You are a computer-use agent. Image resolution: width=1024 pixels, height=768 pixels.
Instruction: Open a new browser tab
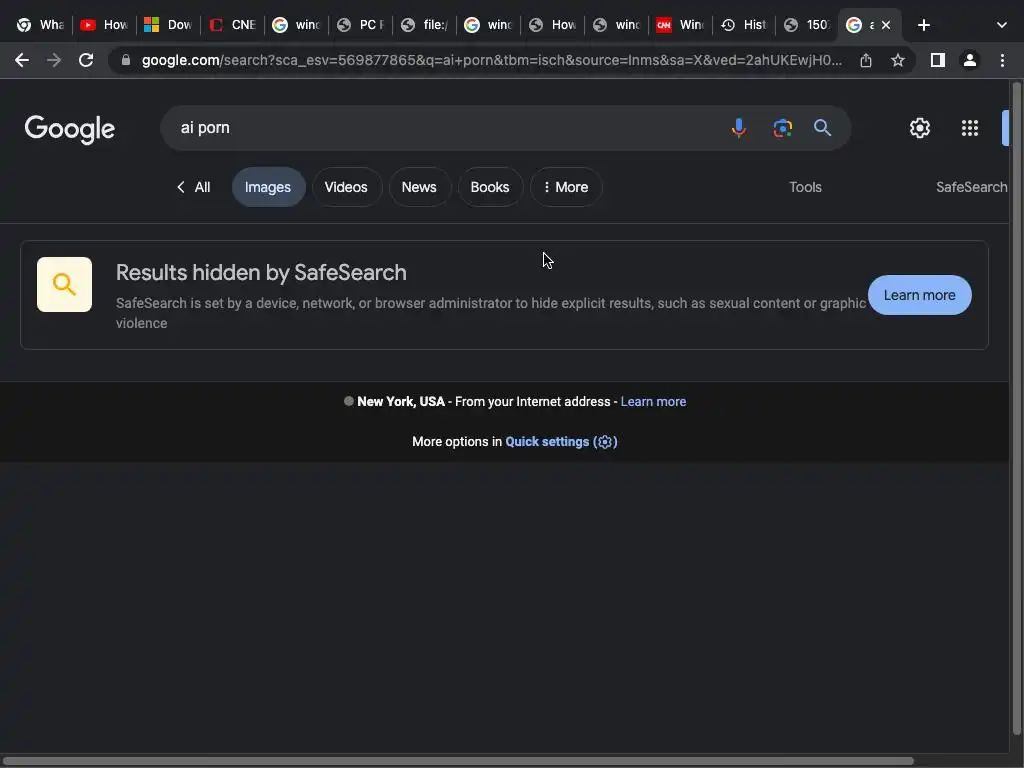923,25
